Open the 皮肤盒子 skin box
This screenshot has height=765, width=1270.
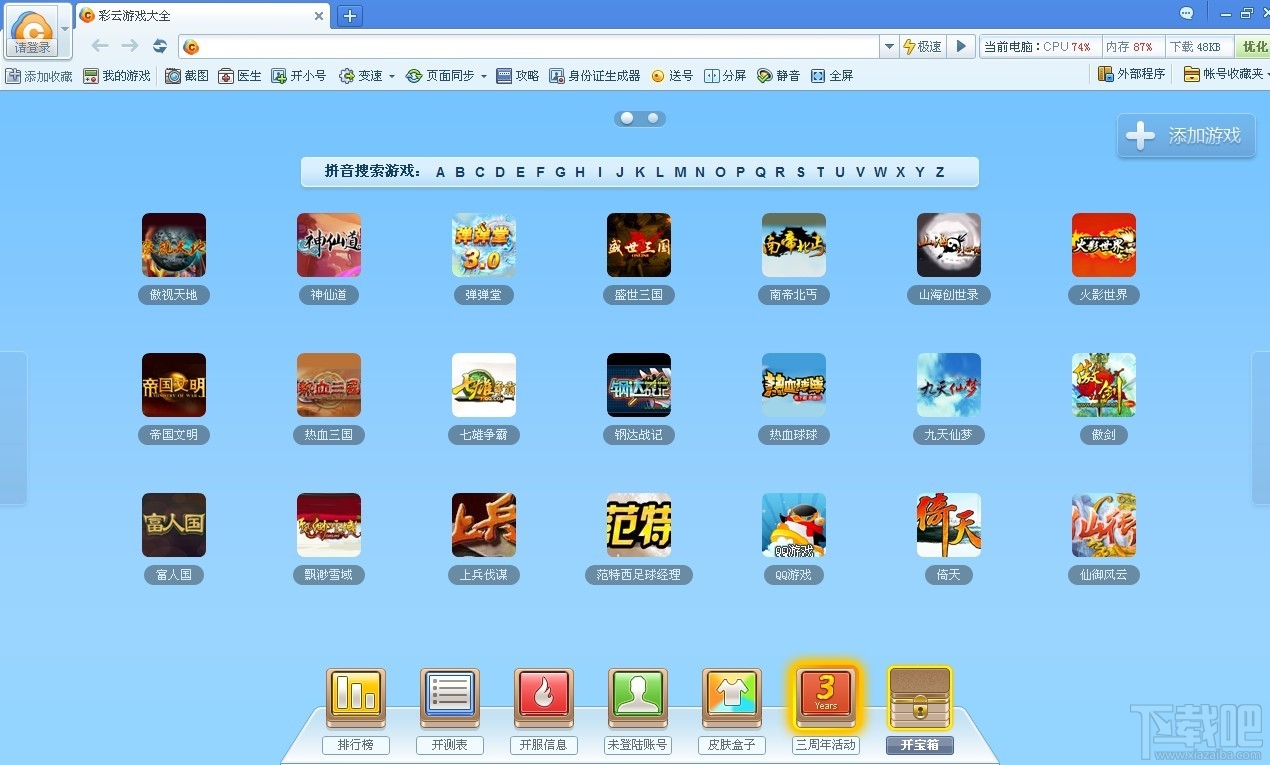click(732, 697)
